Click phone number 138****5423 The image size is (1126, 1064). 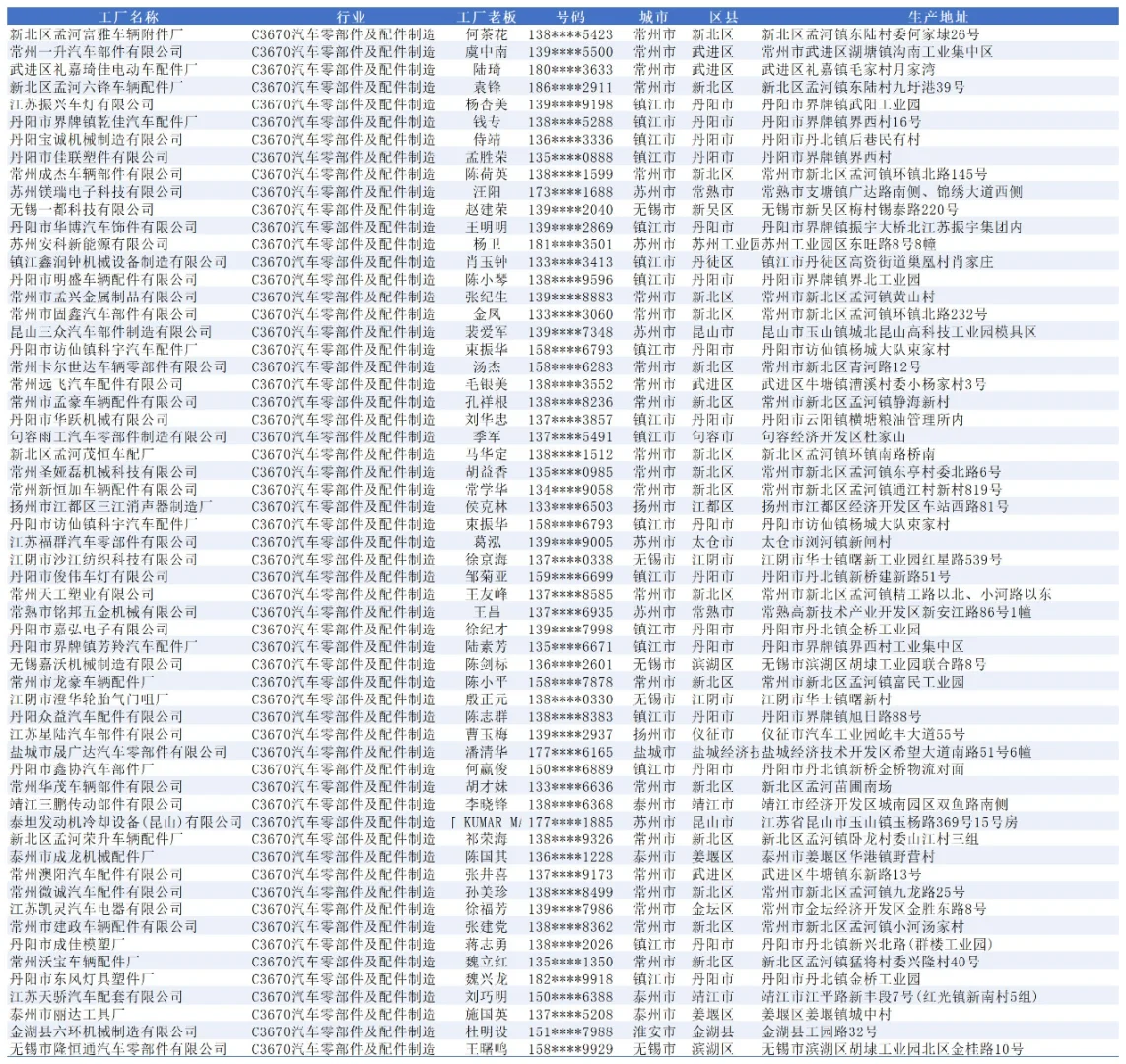570,34
